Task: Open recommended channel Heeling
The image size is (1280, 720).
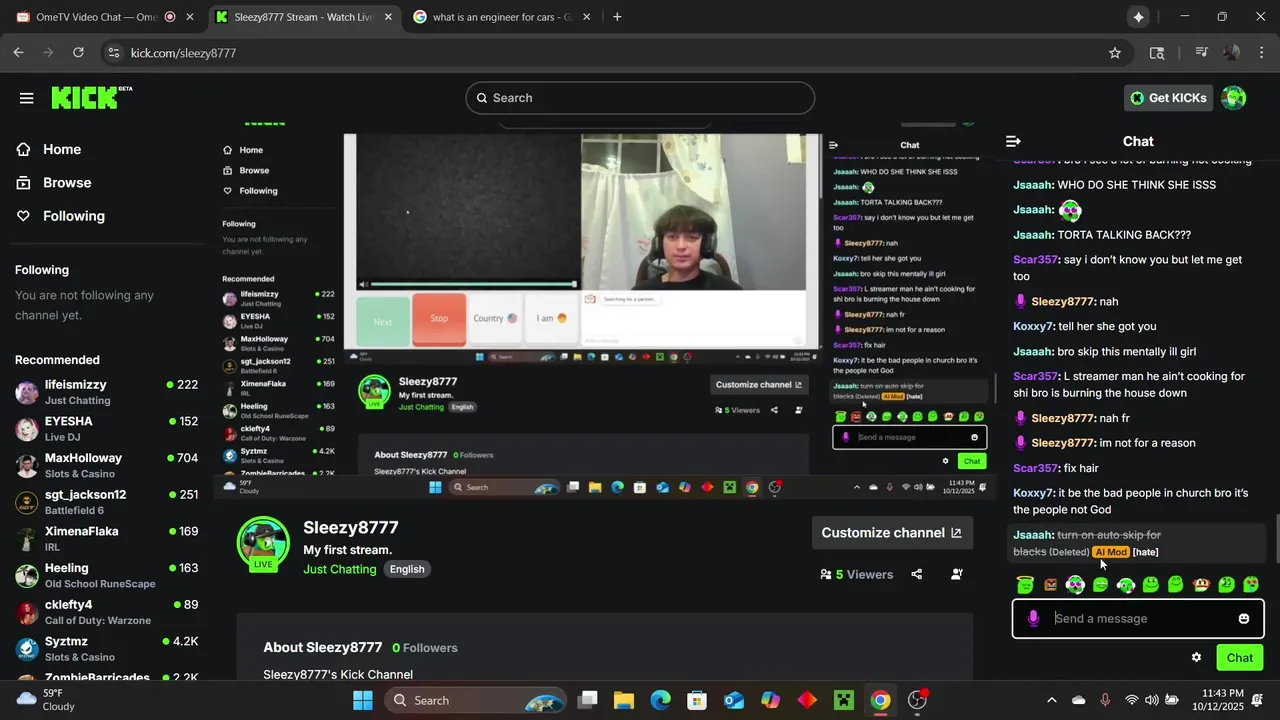Action: tap(106, 575)
